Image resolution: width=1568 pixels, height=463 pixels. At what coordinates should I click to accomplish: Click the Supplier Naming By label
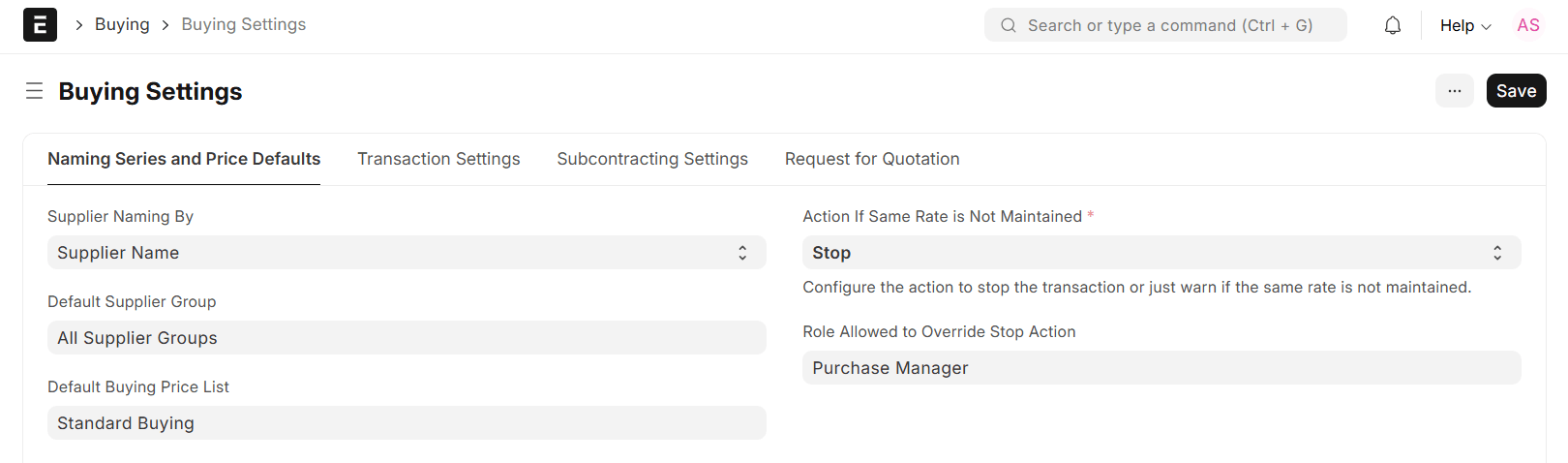[120, 216]
